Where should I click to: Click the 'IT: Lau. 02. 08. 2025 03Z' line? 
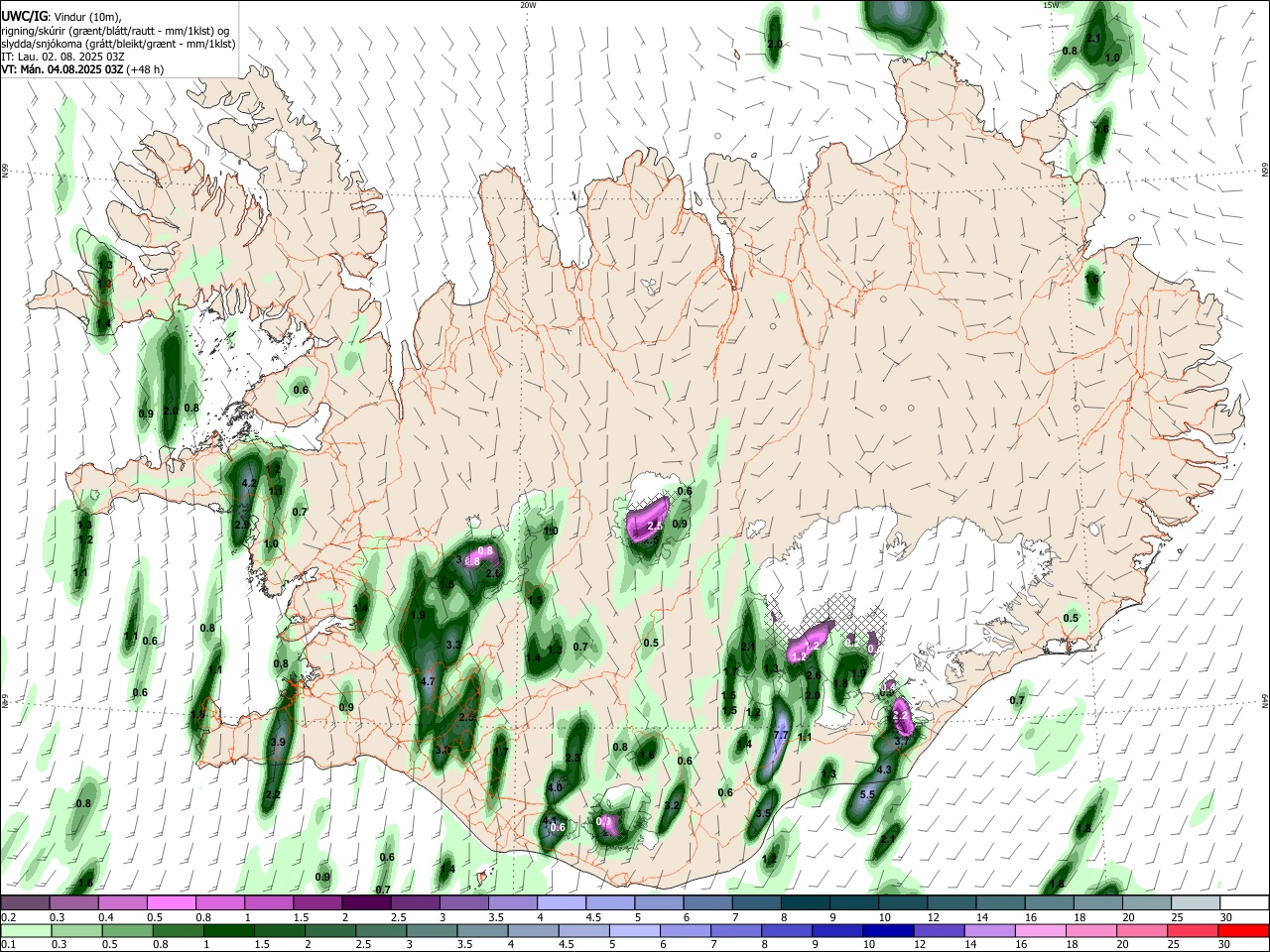63,57
